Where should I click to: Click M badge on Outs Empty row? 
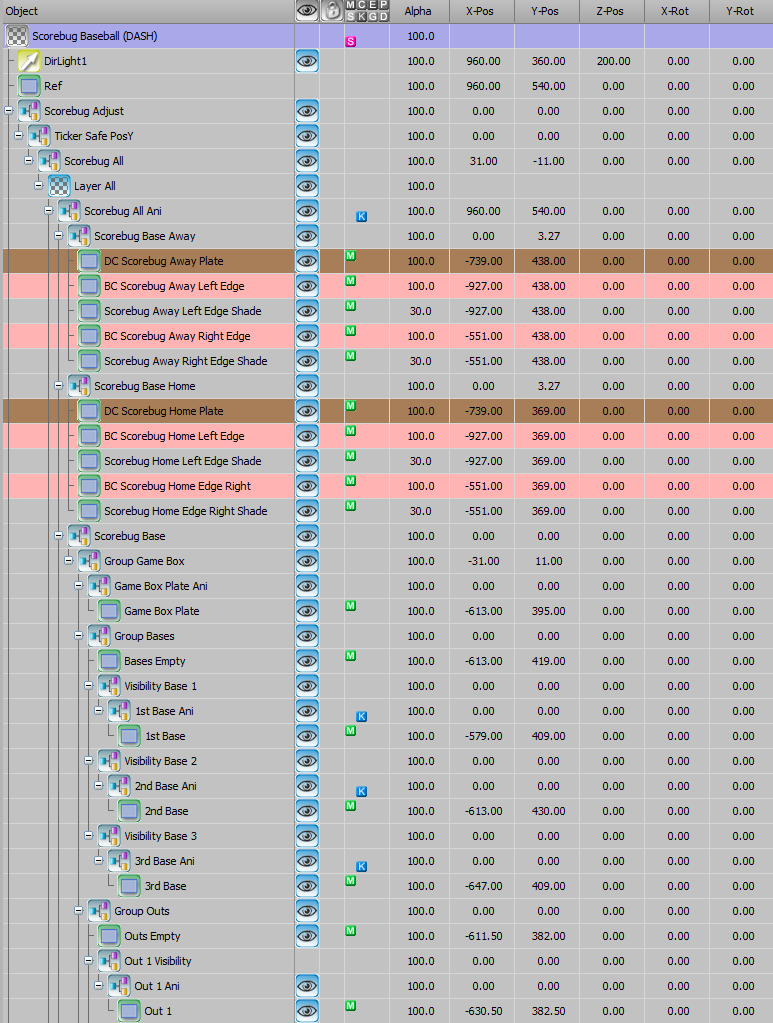click(350, 930)
